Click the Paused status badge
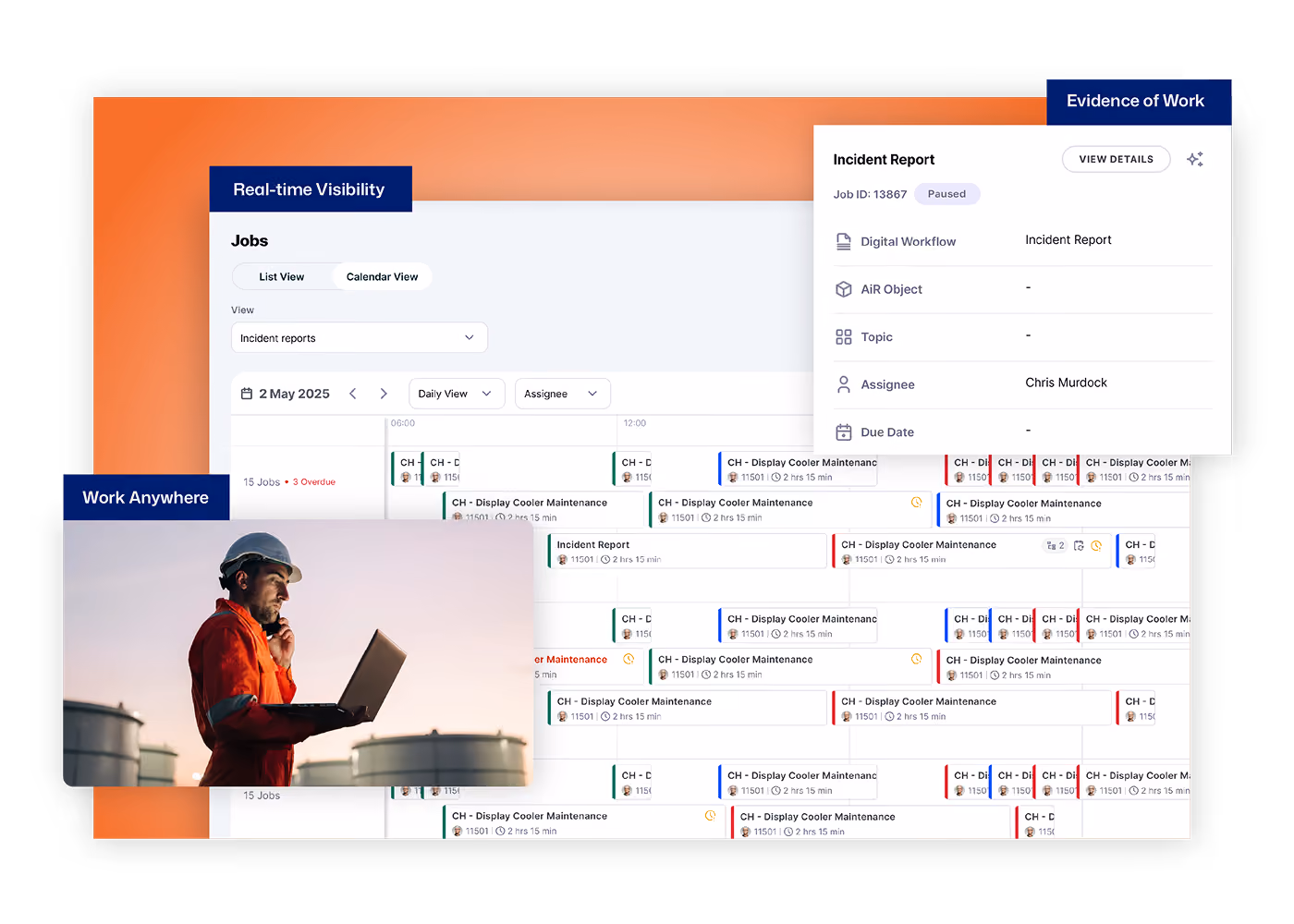Image resolution: width=1294 pixels, height=924 pixels. (946, 194)
